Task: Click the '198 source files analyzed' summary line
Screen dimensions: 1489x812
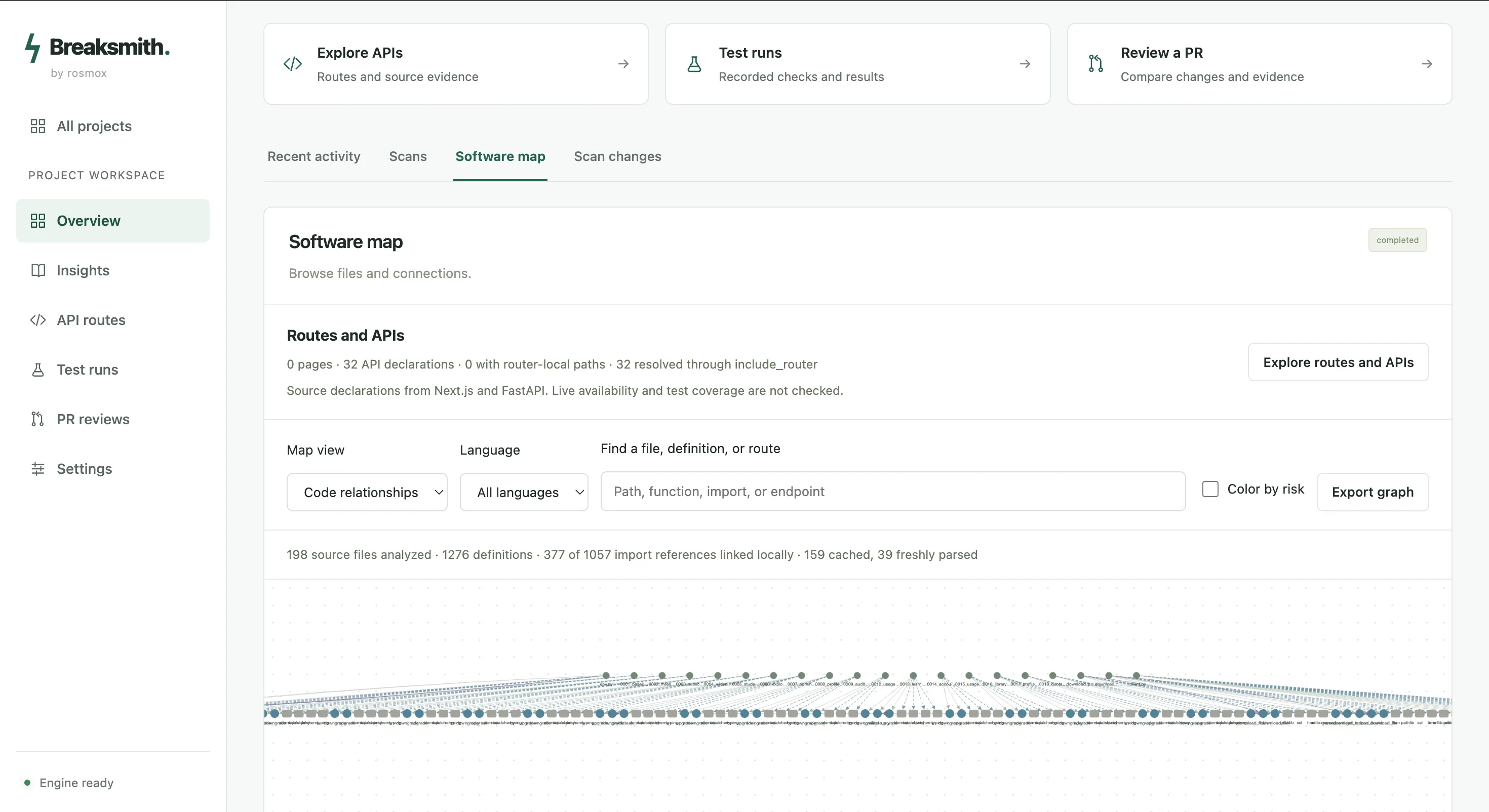Action: (x=632, y=554)
